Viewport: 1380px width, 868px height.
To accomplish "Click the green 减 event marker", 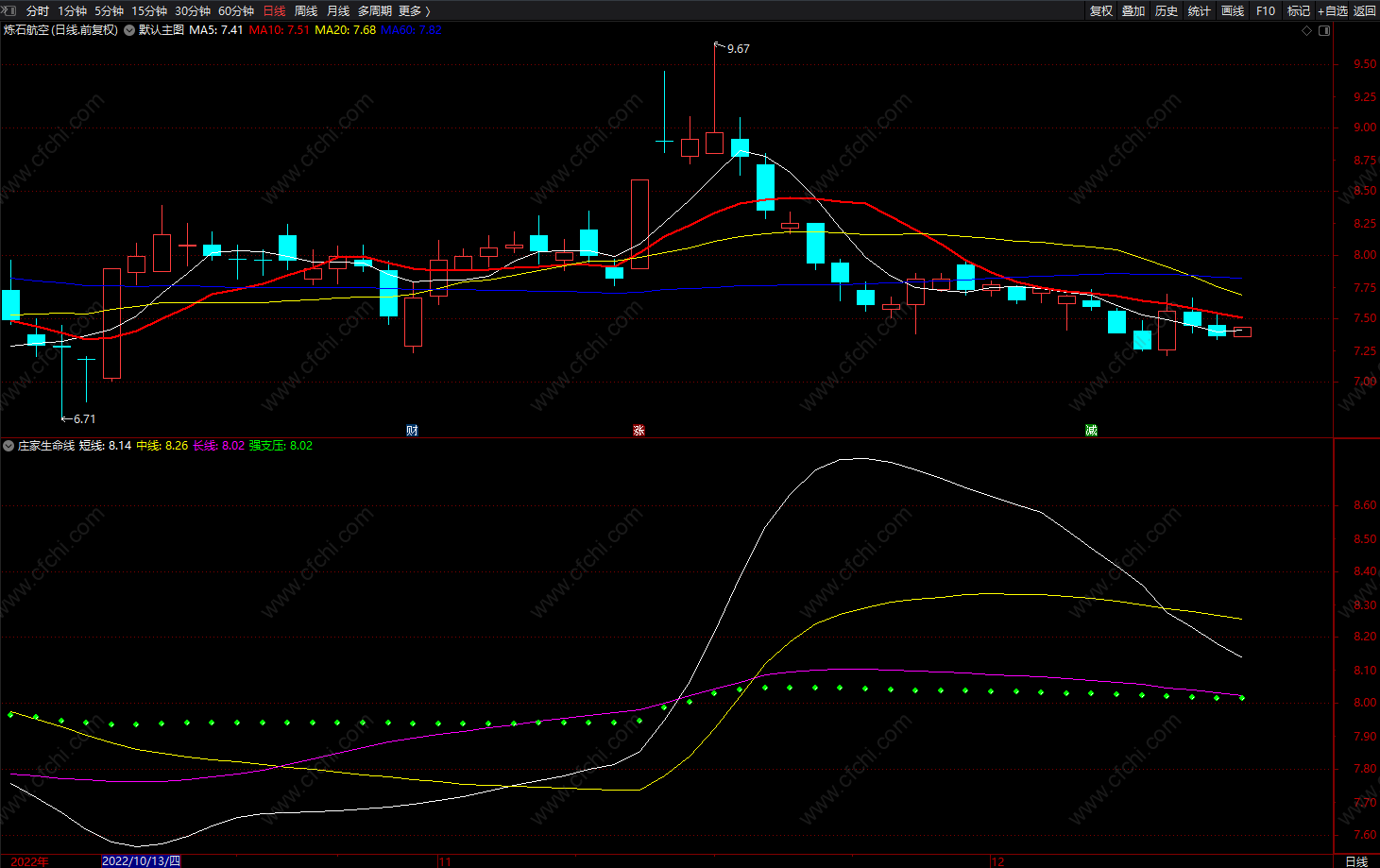I will coord(1091,431).
